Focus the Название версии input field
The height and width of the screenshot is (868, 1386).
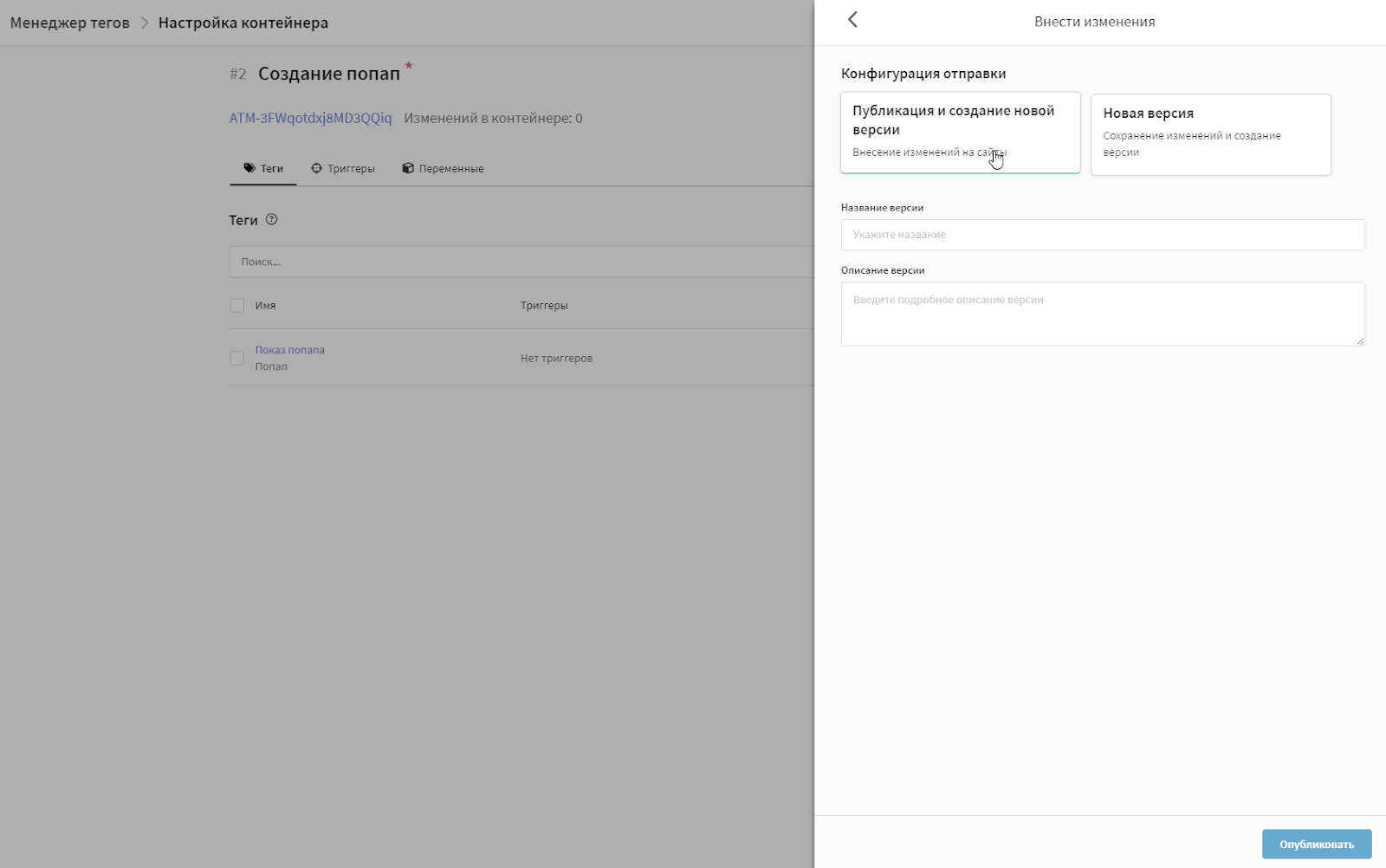tap(1103, 235)
